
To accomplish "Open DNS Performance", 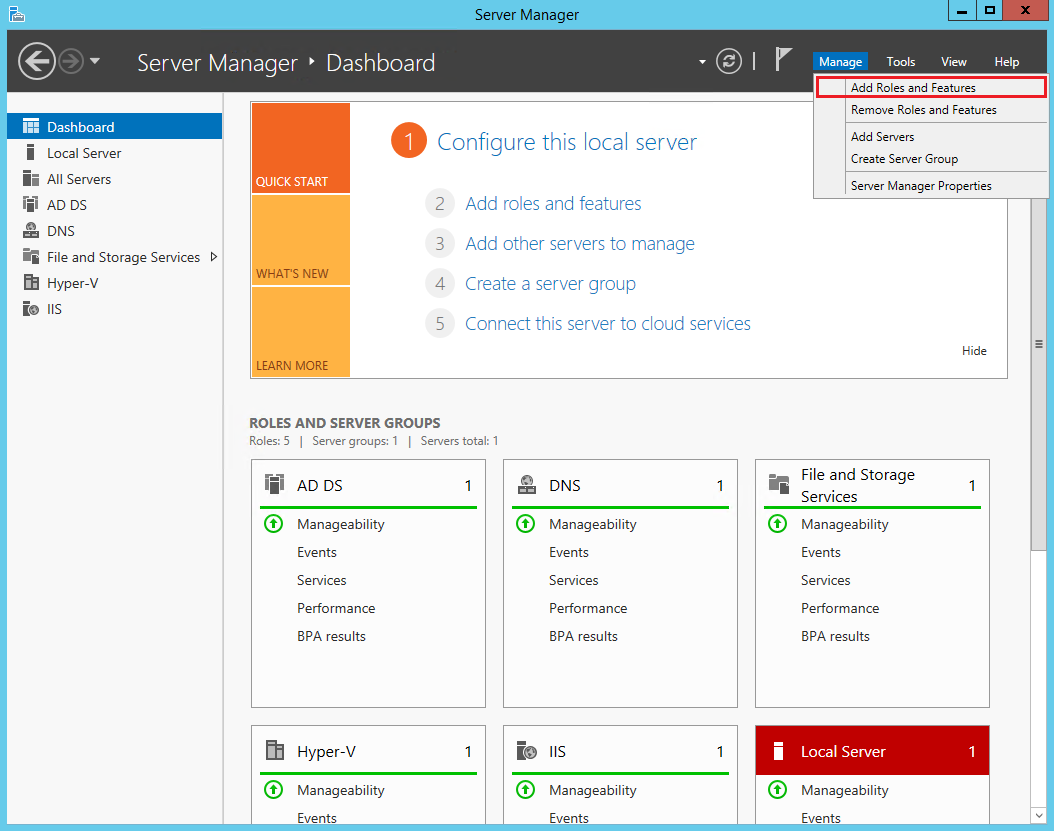I will (x=588, y=608).
